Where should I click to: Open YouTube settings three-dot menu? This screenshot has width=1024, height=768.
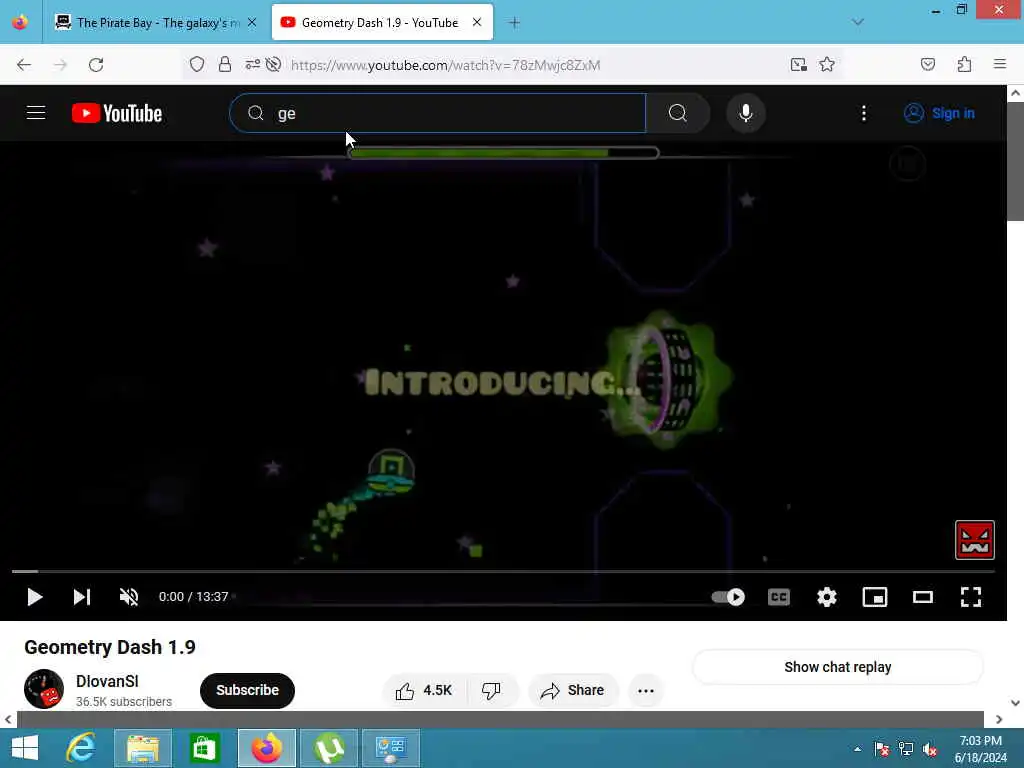[x=863, y=113]
